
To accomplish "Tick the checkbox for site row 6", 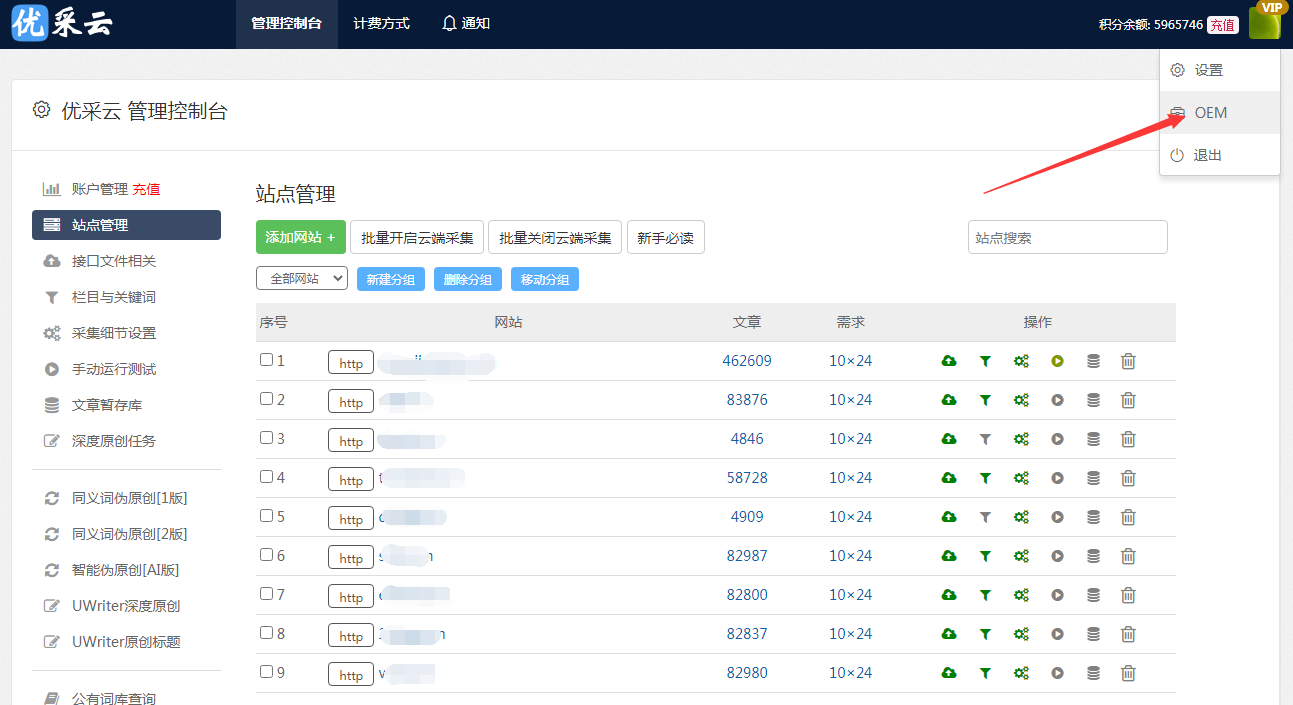I will click(x=266, y=555).
